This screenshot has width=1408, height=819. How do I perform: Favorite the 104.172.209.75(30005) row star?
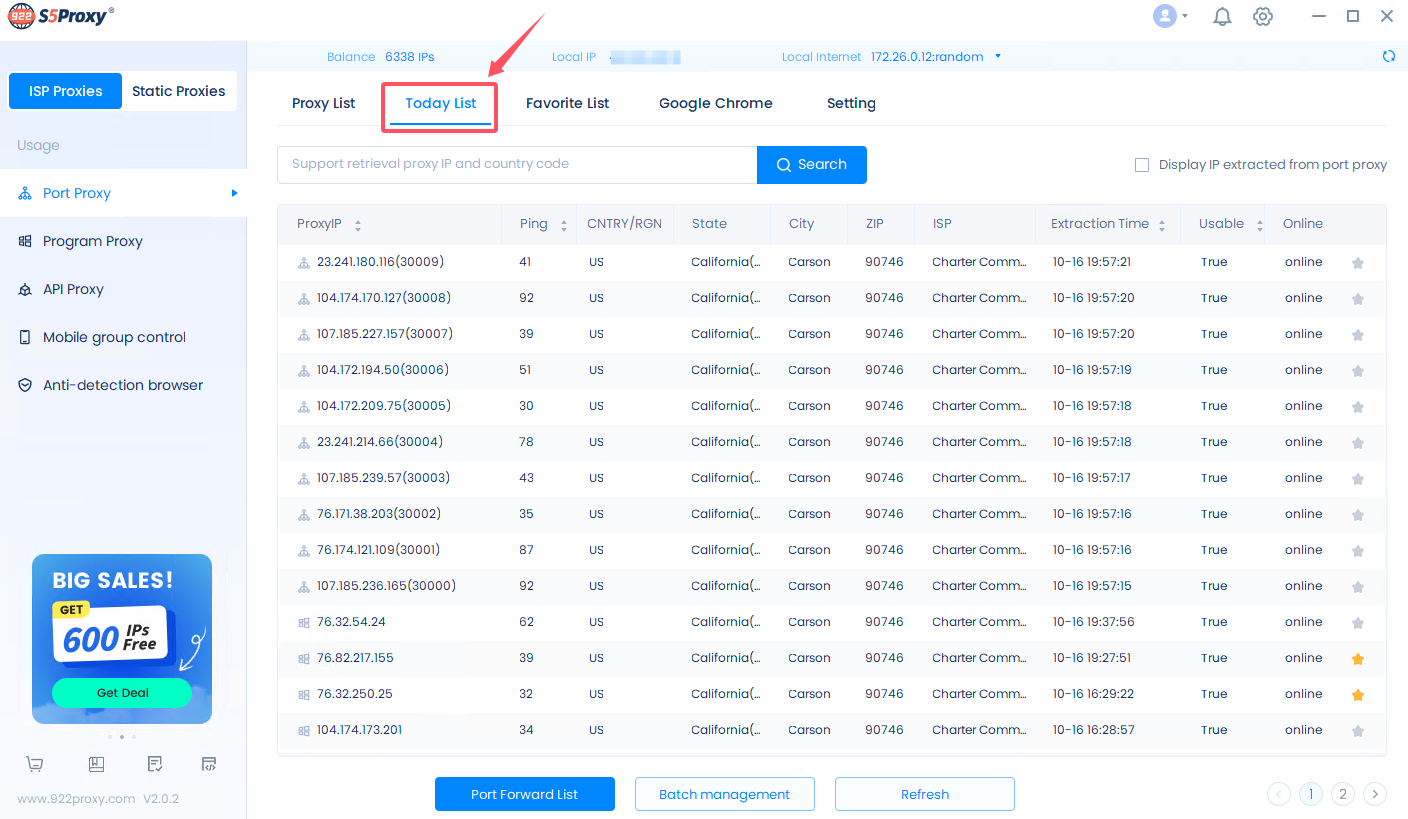point(1357,407)
